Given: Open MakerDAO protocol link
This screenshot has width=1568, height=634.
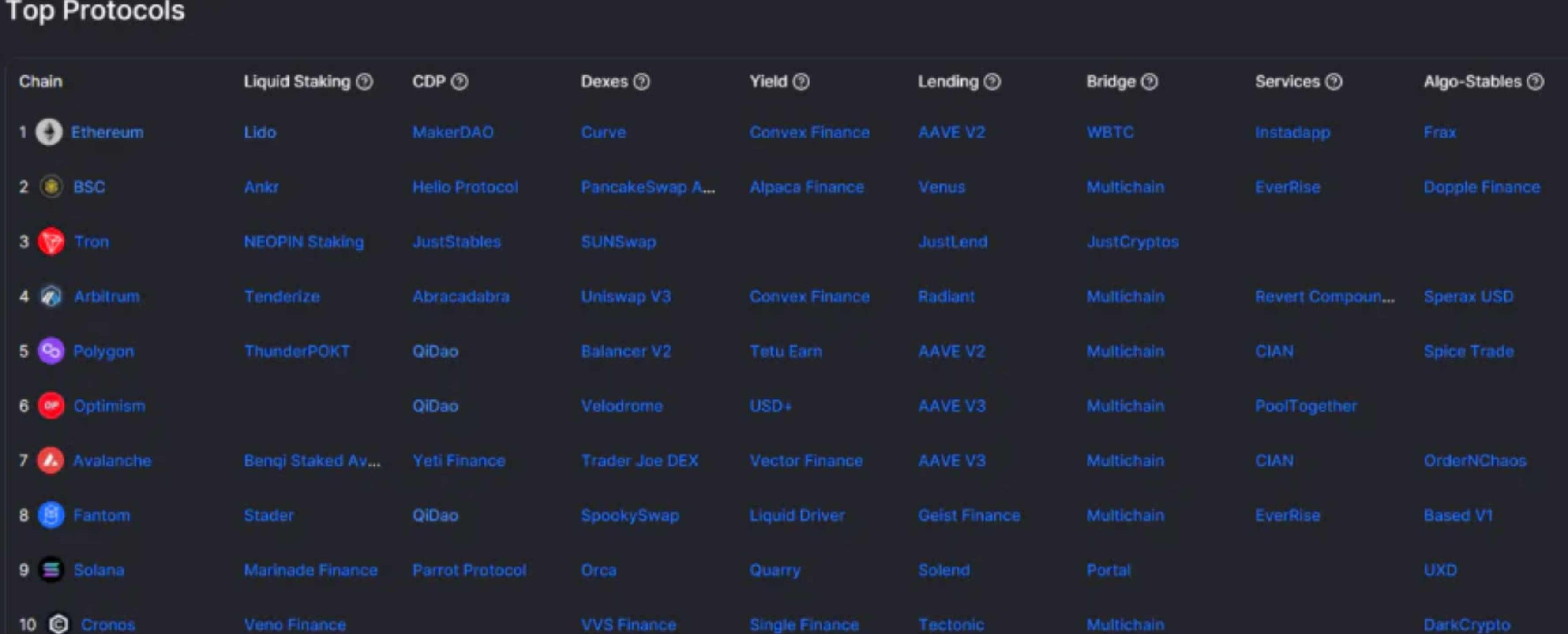Looking at the screenshot, I should 453,132.
